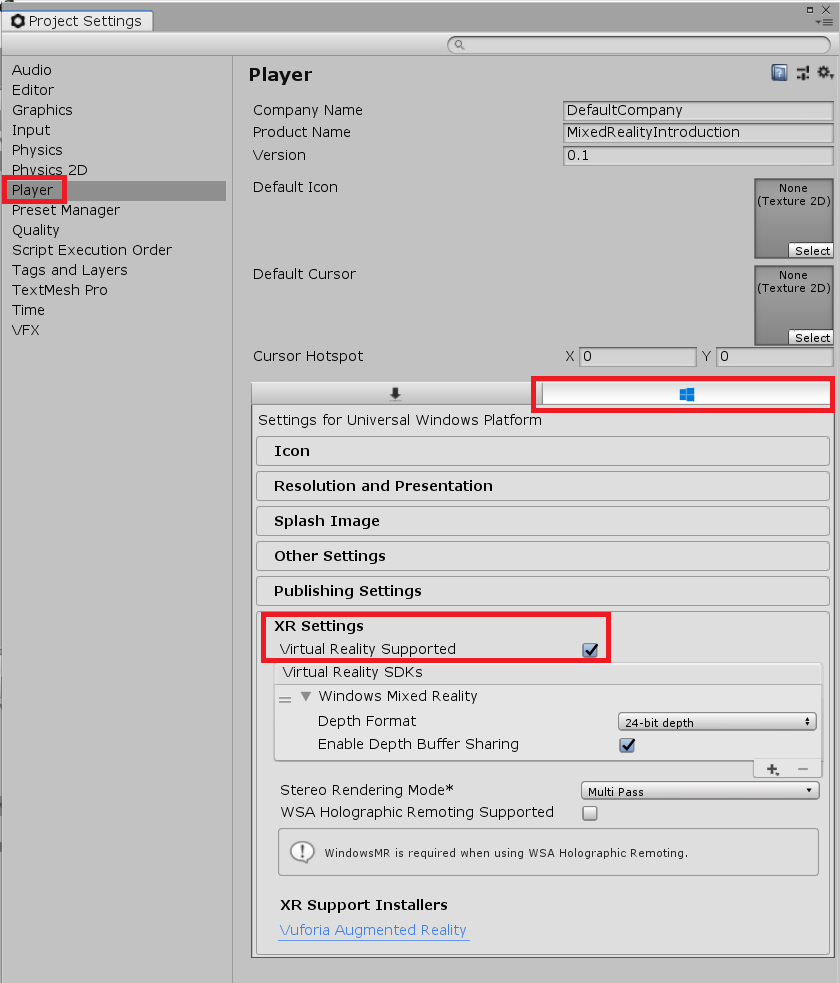Toggle Enable Depth Buffer Sharing checkbox
The width and height of the screenshot is (840, 983).
pyautogui.click(x=627, y=745)
